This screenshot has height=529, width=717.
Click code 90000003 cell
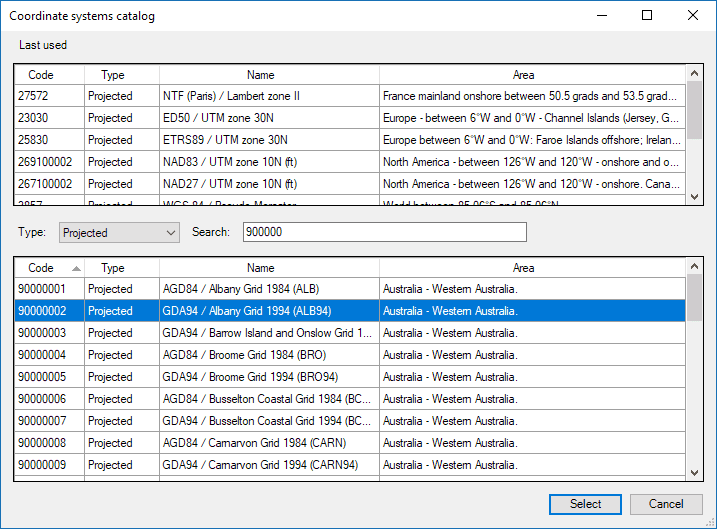pyautogui.click(x=49, y=333)
